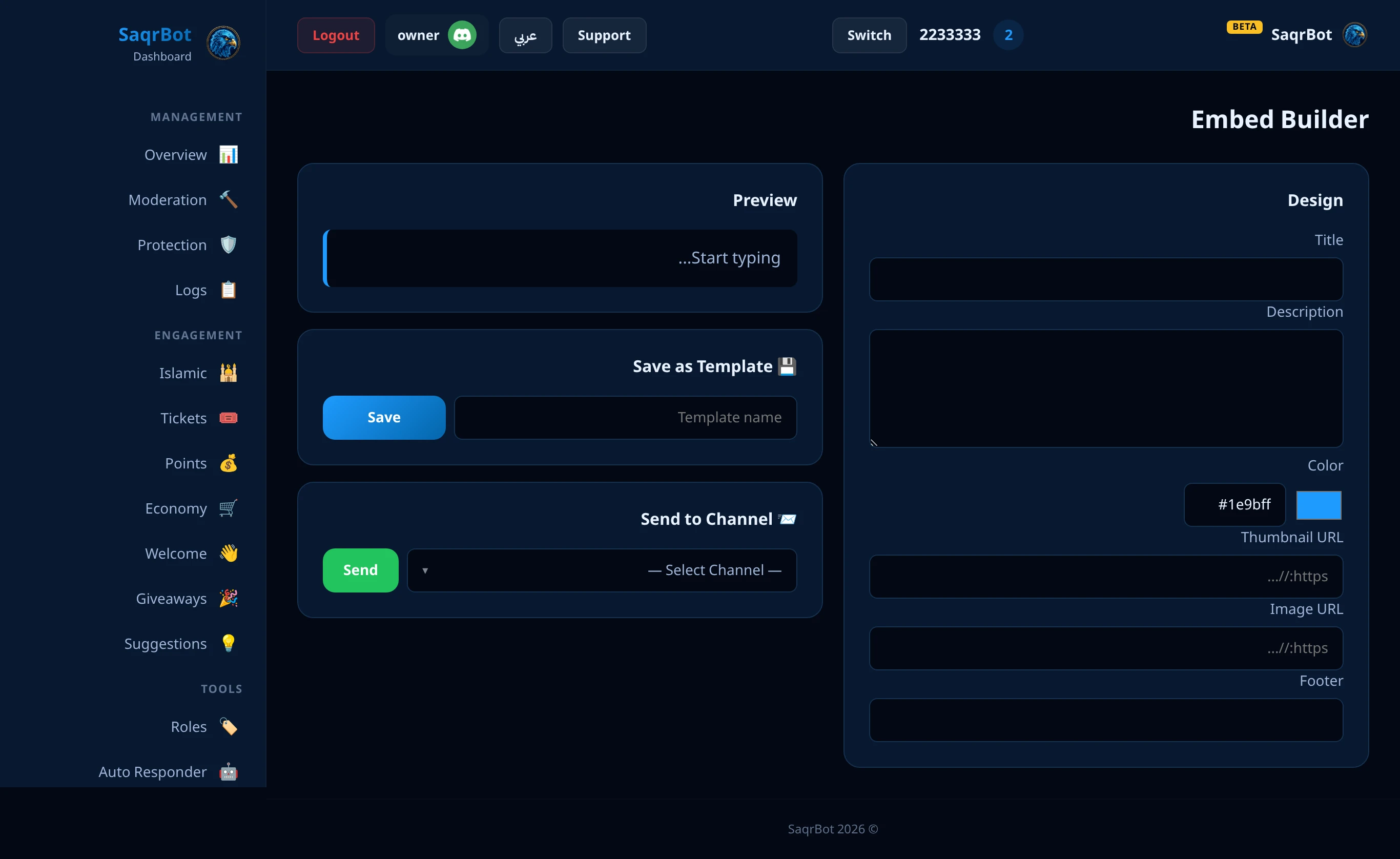Open the Support button
This screenshot has width=1400, height=859.
[604, 35]
